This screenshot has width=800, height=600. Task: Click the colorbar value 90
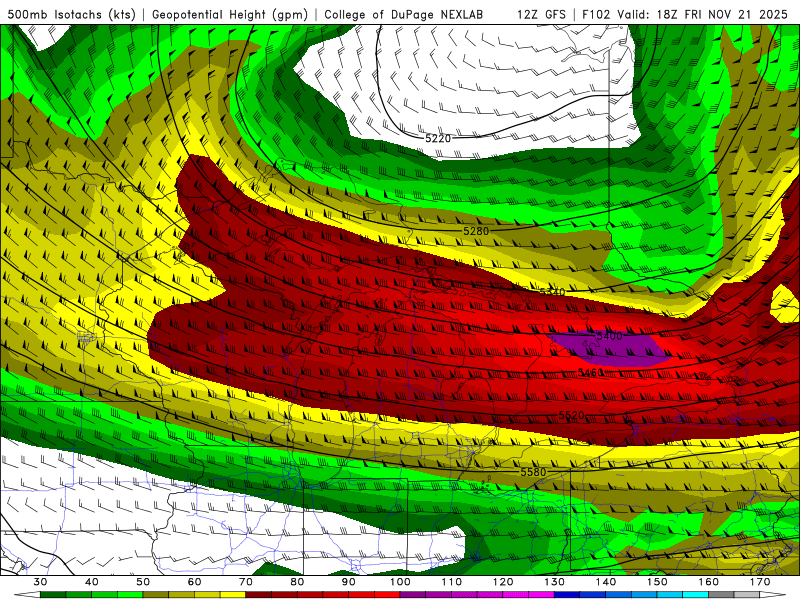[349, 582]
